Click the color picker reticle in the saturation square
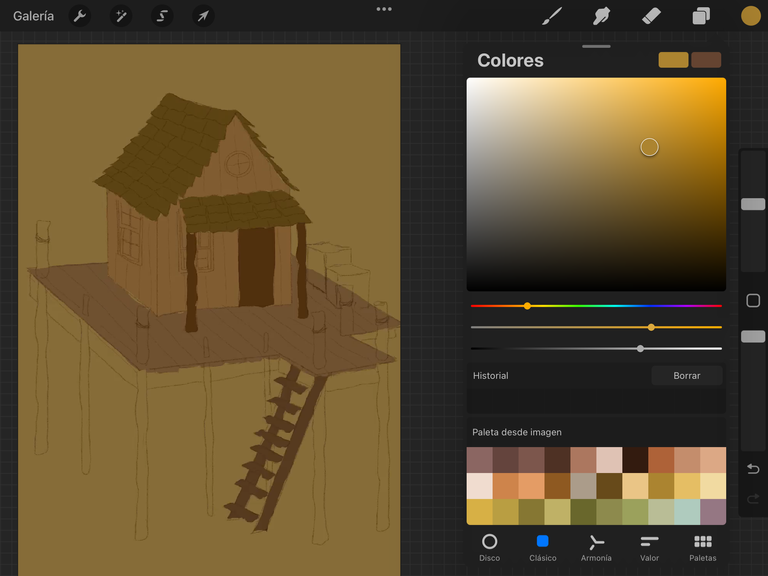This screenshot has width=768, height=576. point(649,147)
